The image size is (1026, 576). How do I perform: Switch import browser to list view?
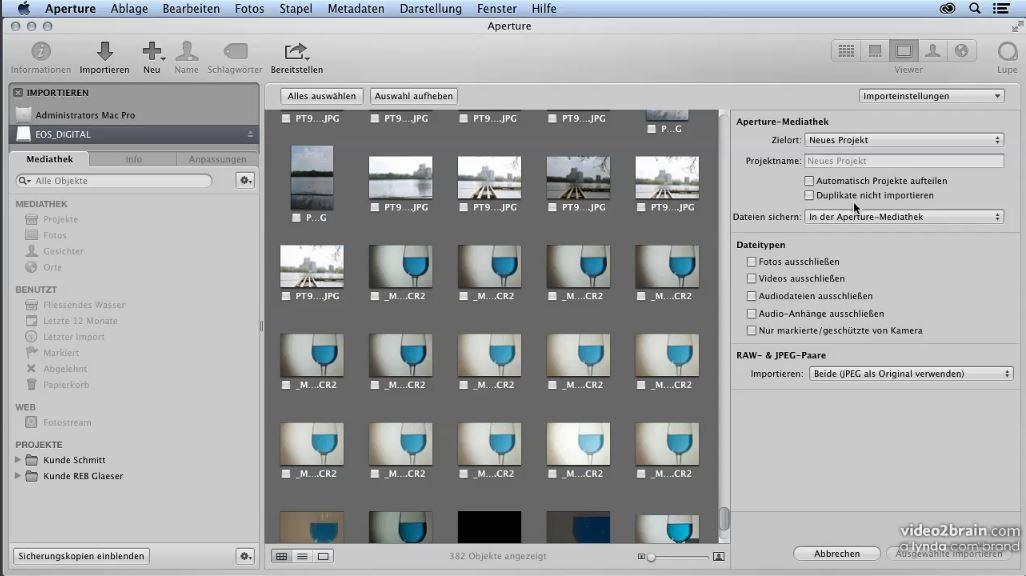coord(302,556)
